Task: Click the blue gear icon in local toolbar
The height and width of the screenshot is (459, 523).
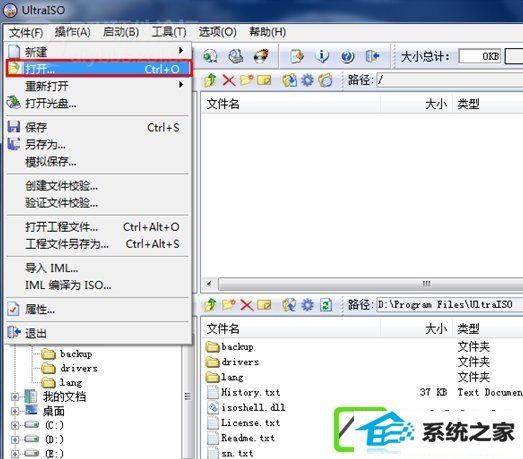Action: [x=307, y=305]
